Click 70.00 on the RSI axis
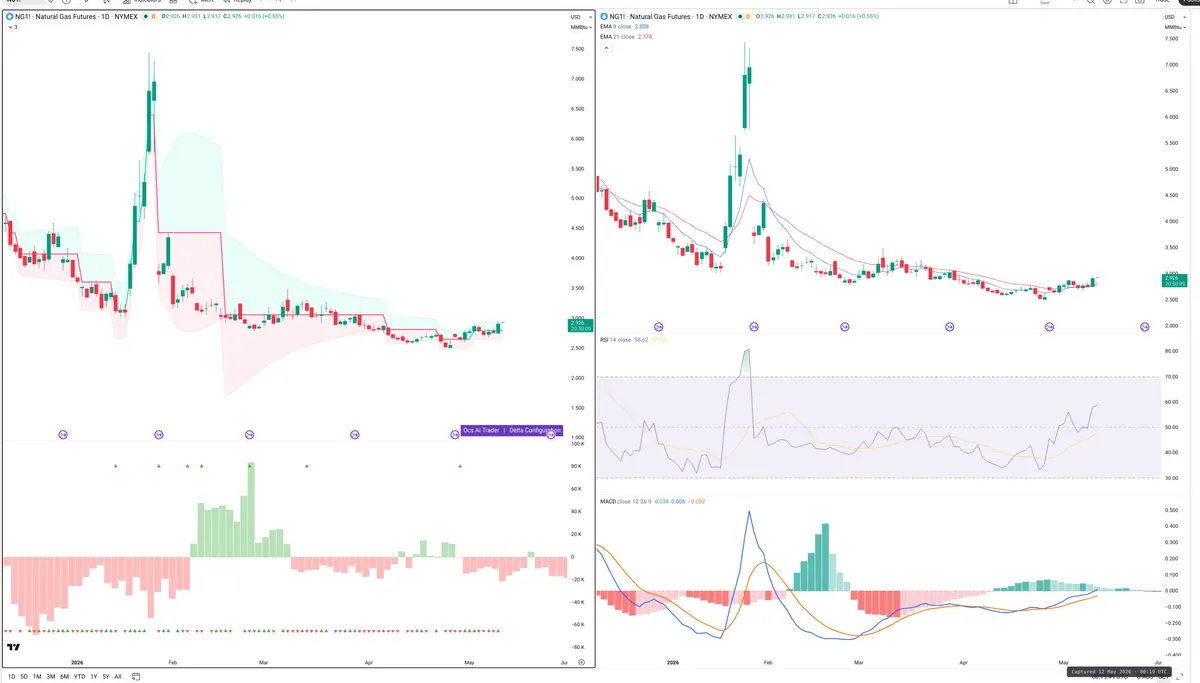Viewport: 1200px width, 683px height. pyautogui.click(x=1171, y=377)
